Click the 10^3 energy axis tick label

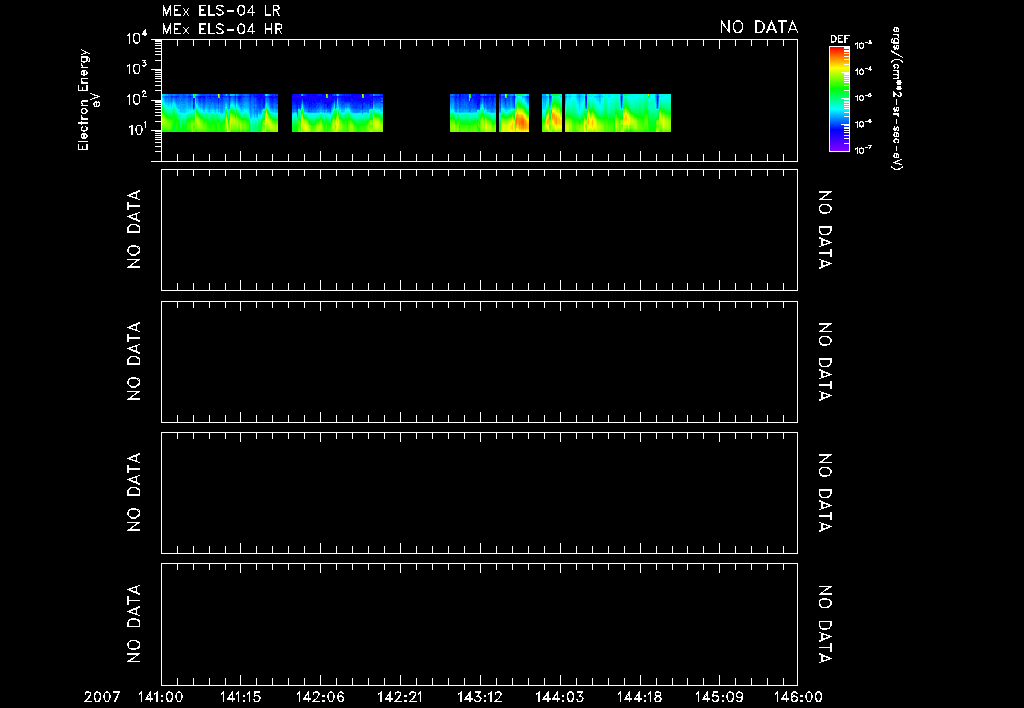pos(137,69)
